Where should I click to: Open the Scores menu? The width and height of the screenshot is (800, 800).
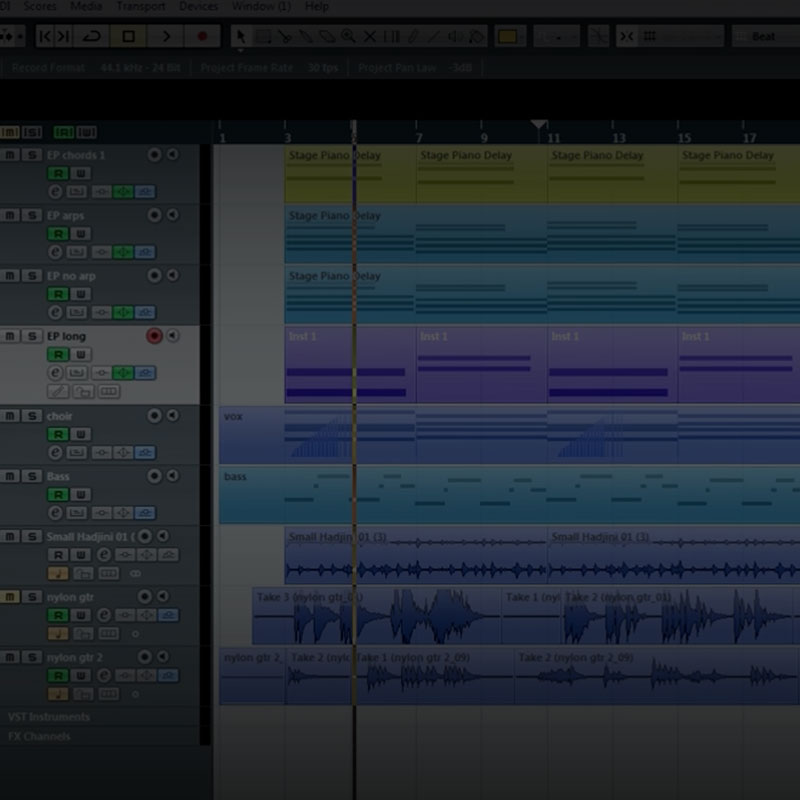click(40, 7)
